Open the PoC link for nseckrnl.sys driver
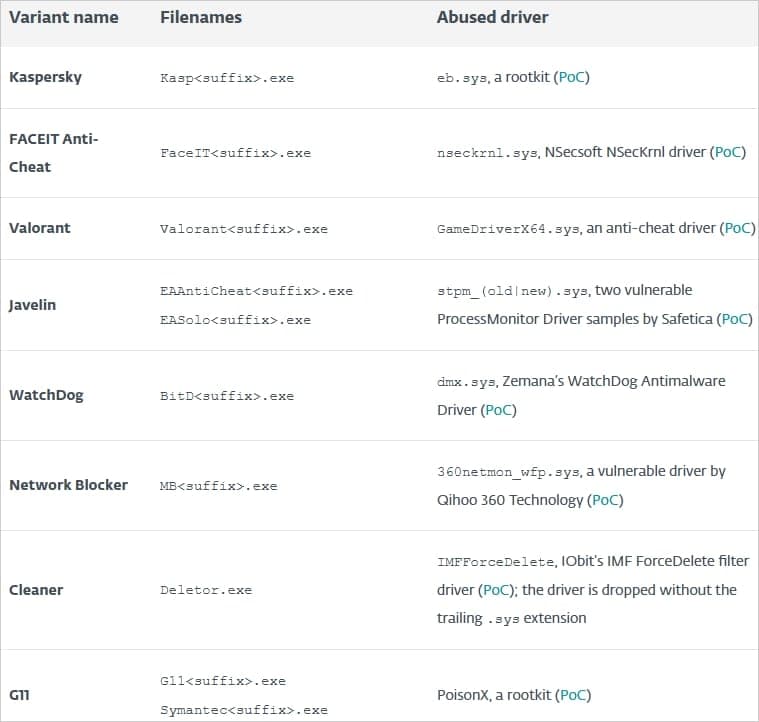Image resolution: width=759 pixels, height=722 pixels. pos(728,152)
